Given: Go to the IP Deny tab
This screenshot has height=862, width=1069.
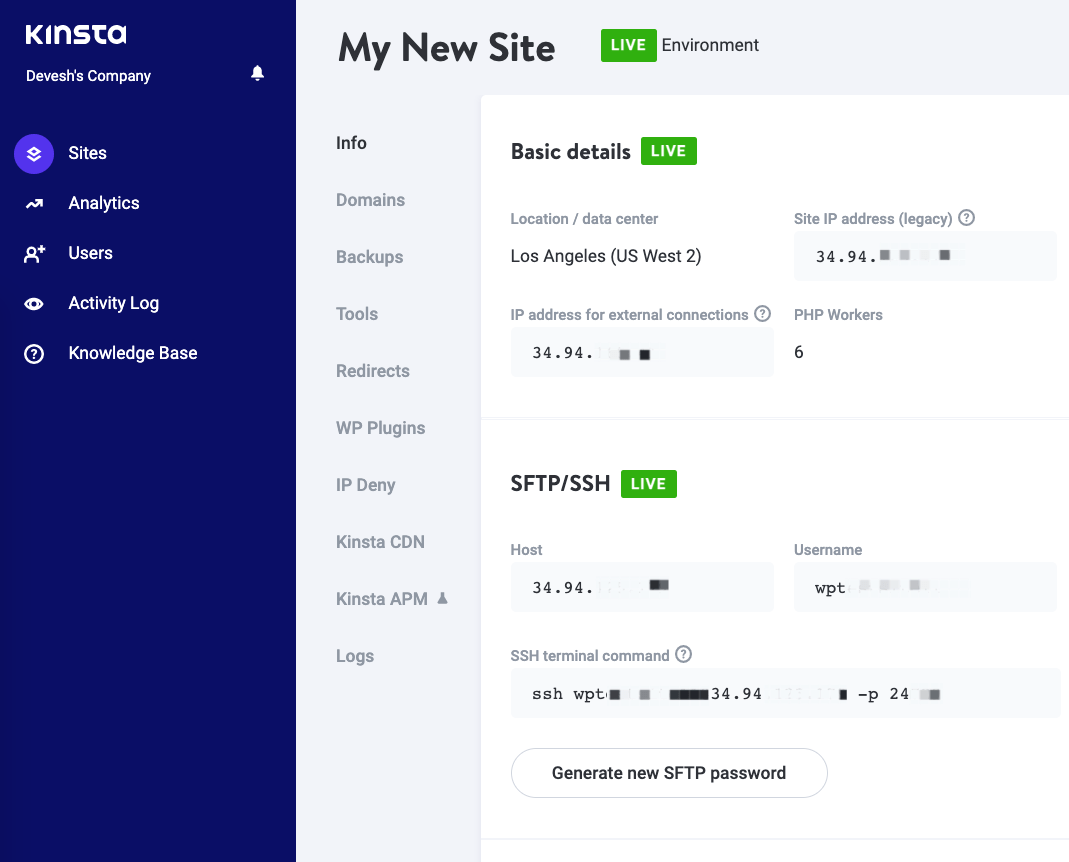Looking at the screenshot, I should point(365,485).
